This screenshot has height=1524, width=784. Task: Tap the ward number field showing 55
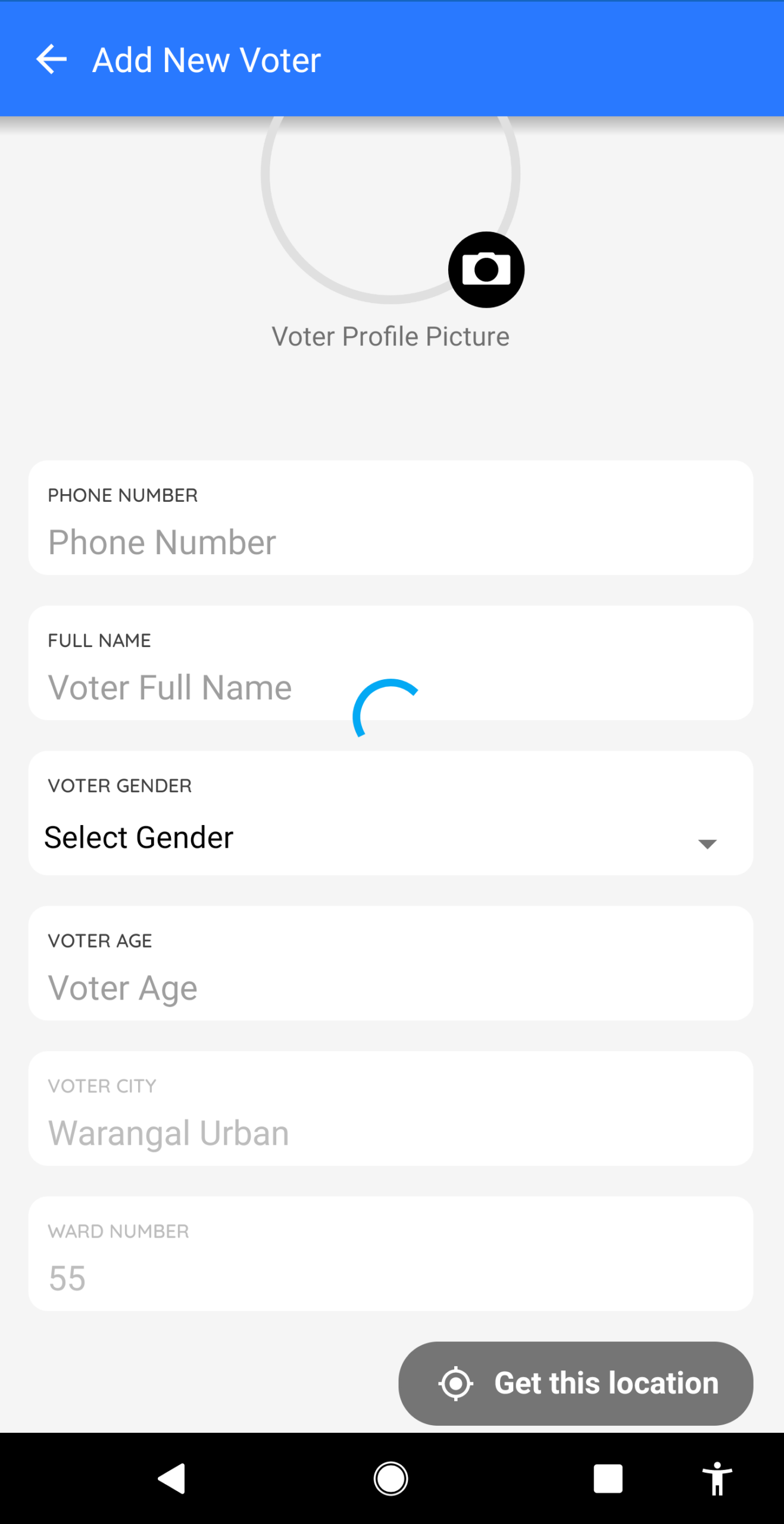(x=391, y=1278)
